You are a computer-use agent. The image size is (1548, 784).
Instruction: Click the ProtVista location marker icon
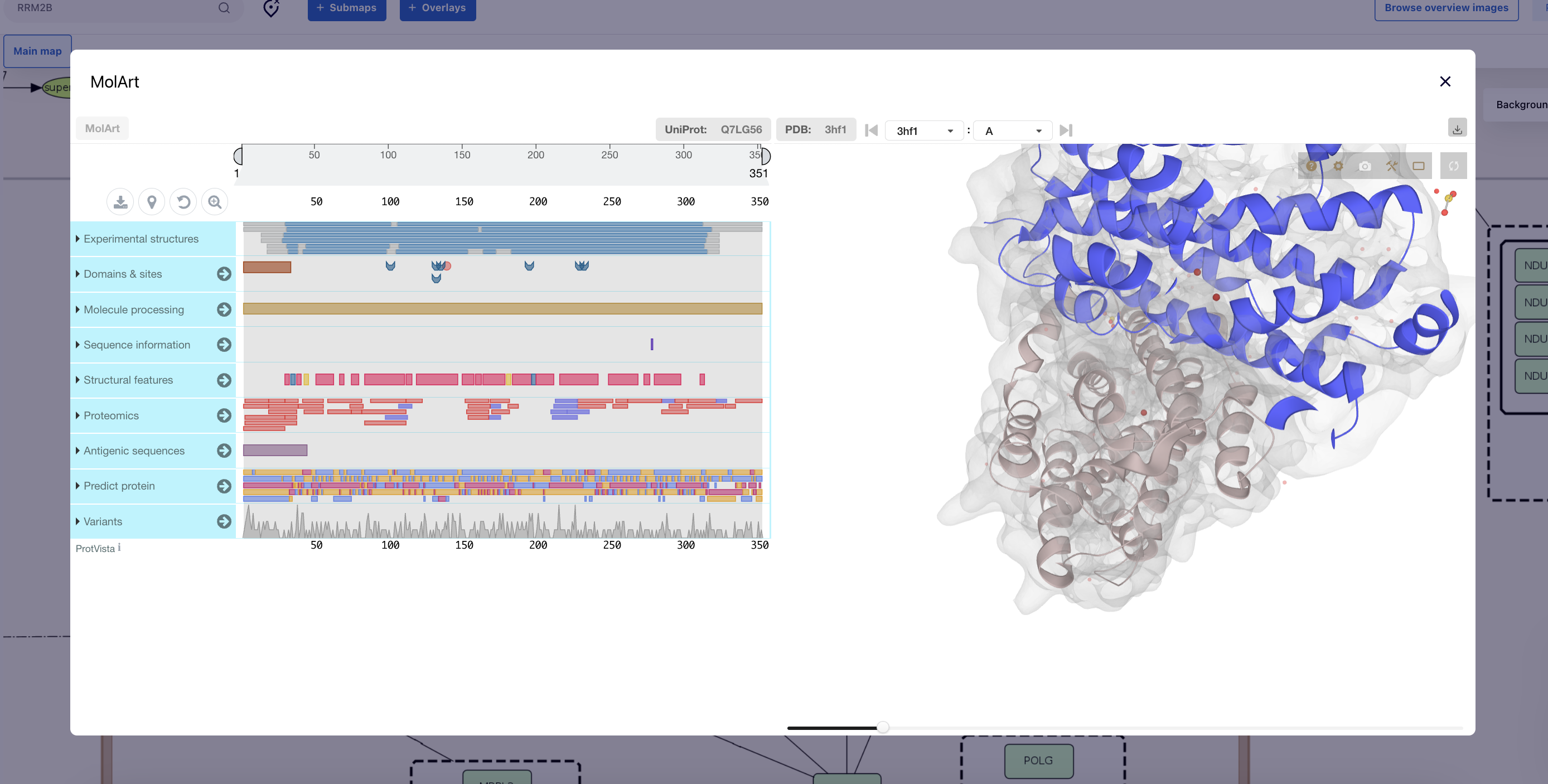152,202
